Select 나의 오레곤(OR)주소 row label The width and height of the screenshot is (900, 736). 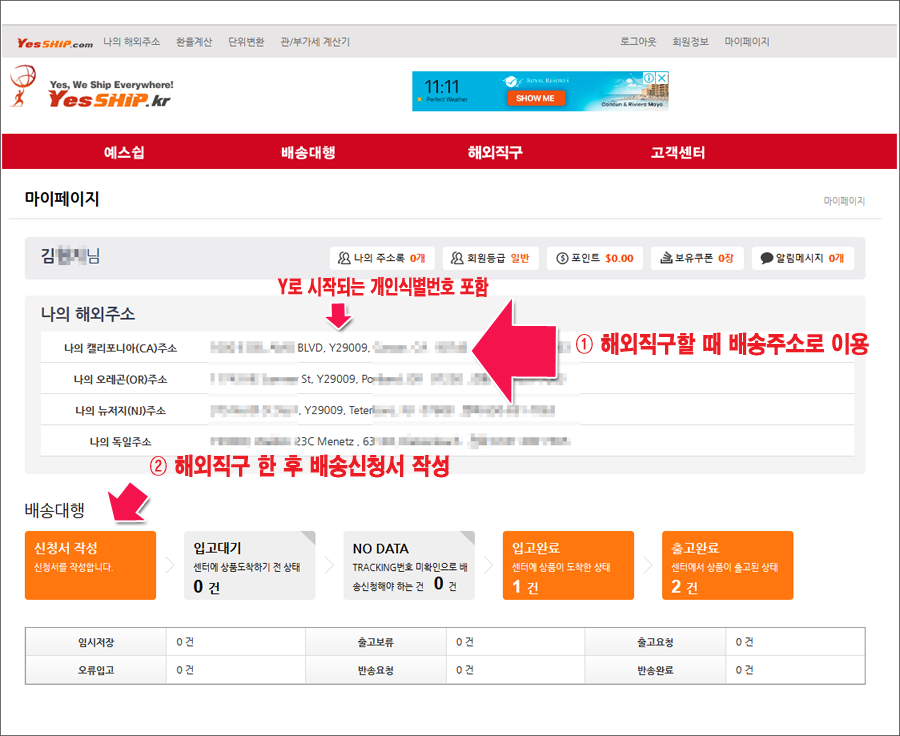click(121, 379)
